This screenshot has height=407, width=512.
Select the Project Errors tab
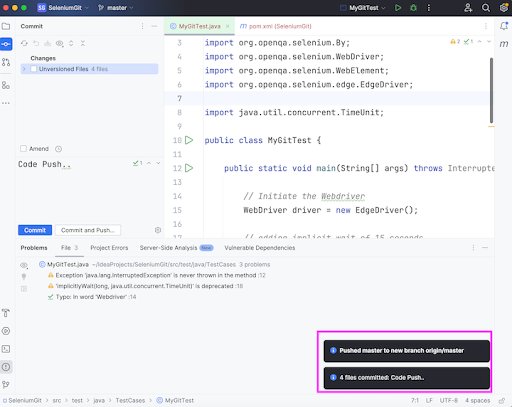coord(109,248)
